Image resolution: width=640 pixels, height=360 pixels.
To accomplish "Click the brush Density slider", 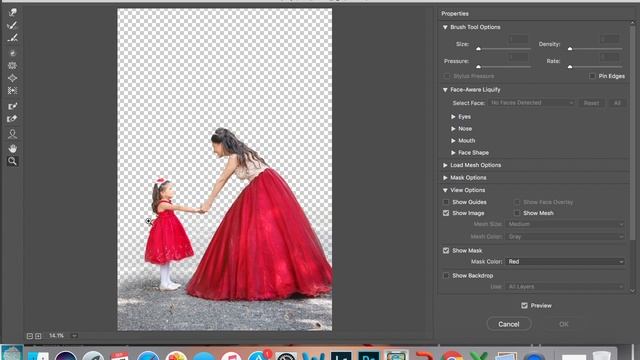I will (596, 49).
